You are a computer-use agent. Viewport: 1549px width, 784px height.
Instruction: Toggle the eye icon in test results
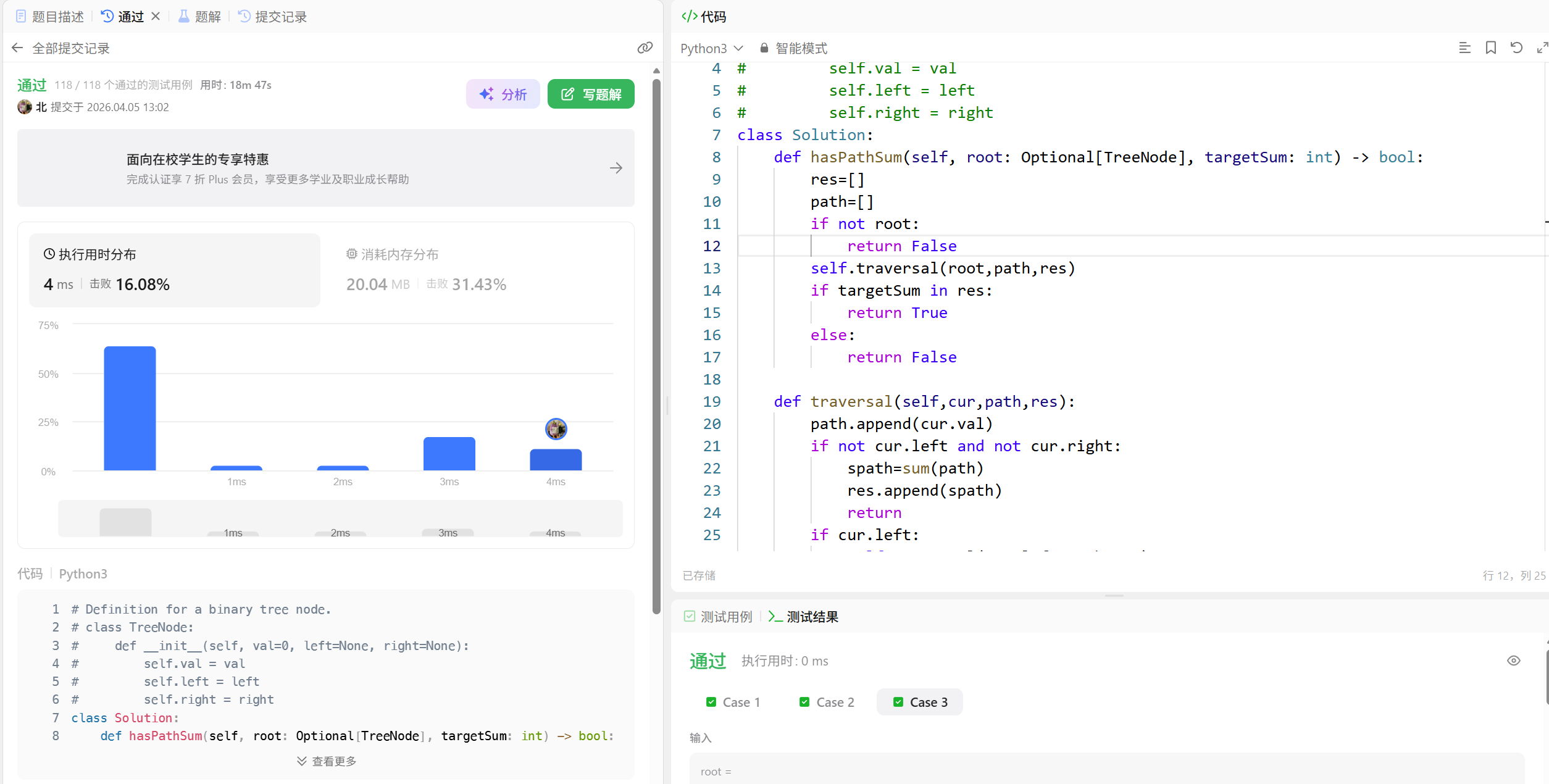(1513, 661)
